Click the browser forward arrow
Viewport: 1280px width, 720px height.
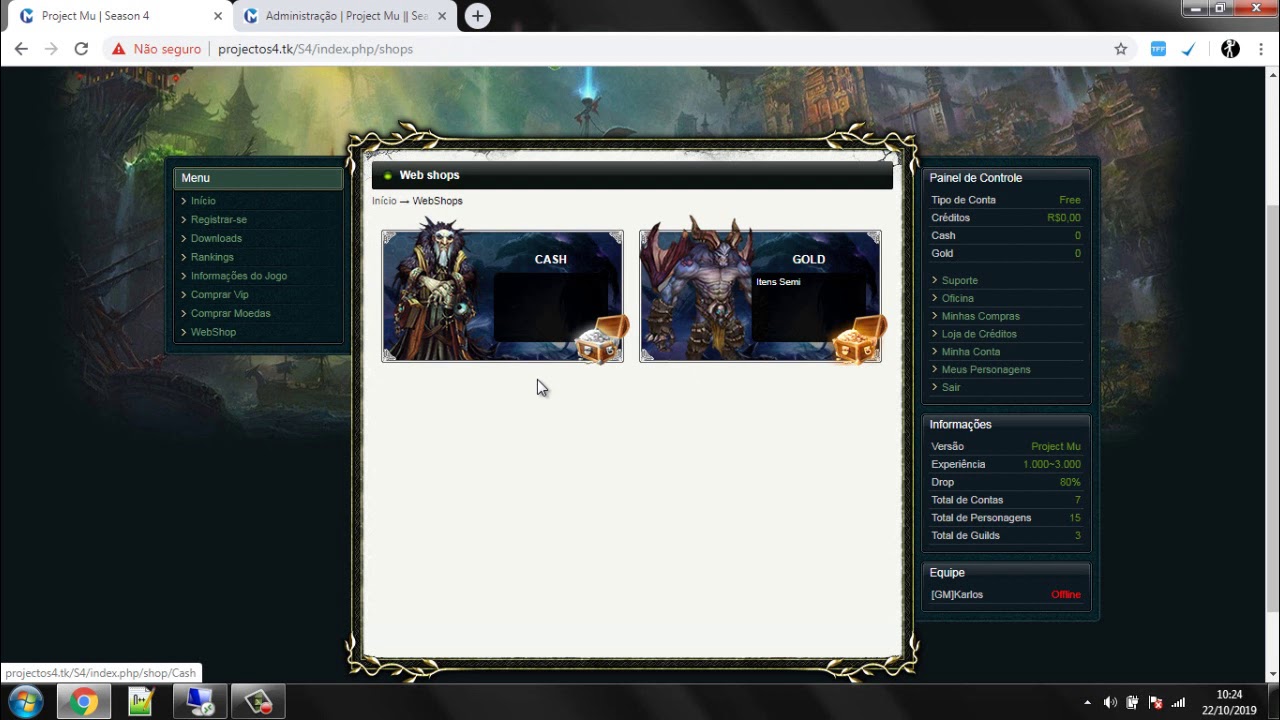[x=51, y=49]
